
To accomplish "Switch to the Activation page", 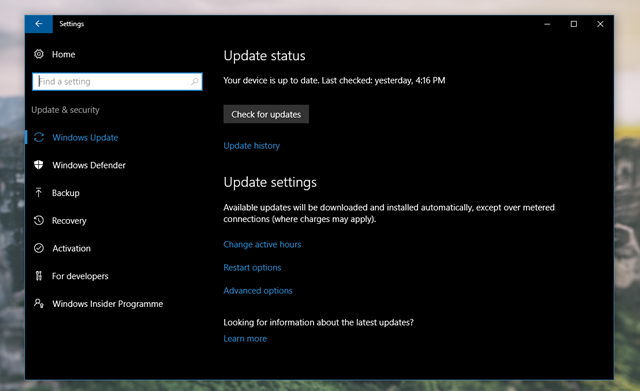I will click(x=71, y=248).
